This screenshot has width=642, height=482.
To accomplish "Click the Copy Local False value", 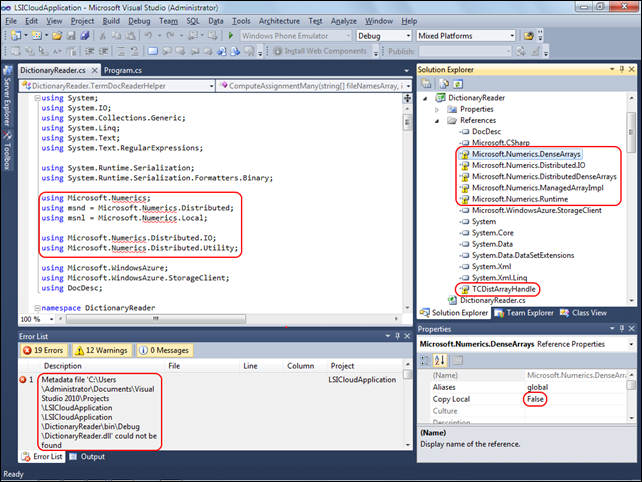I will coord(535,399).
